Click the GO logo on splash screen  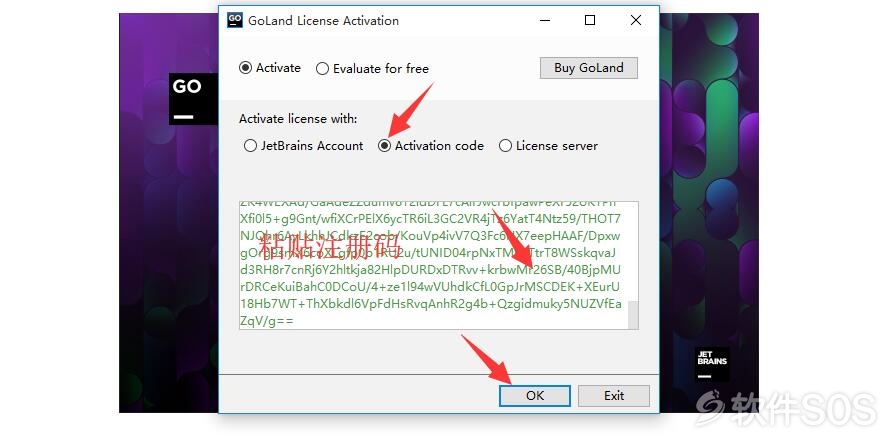[193, 99]
